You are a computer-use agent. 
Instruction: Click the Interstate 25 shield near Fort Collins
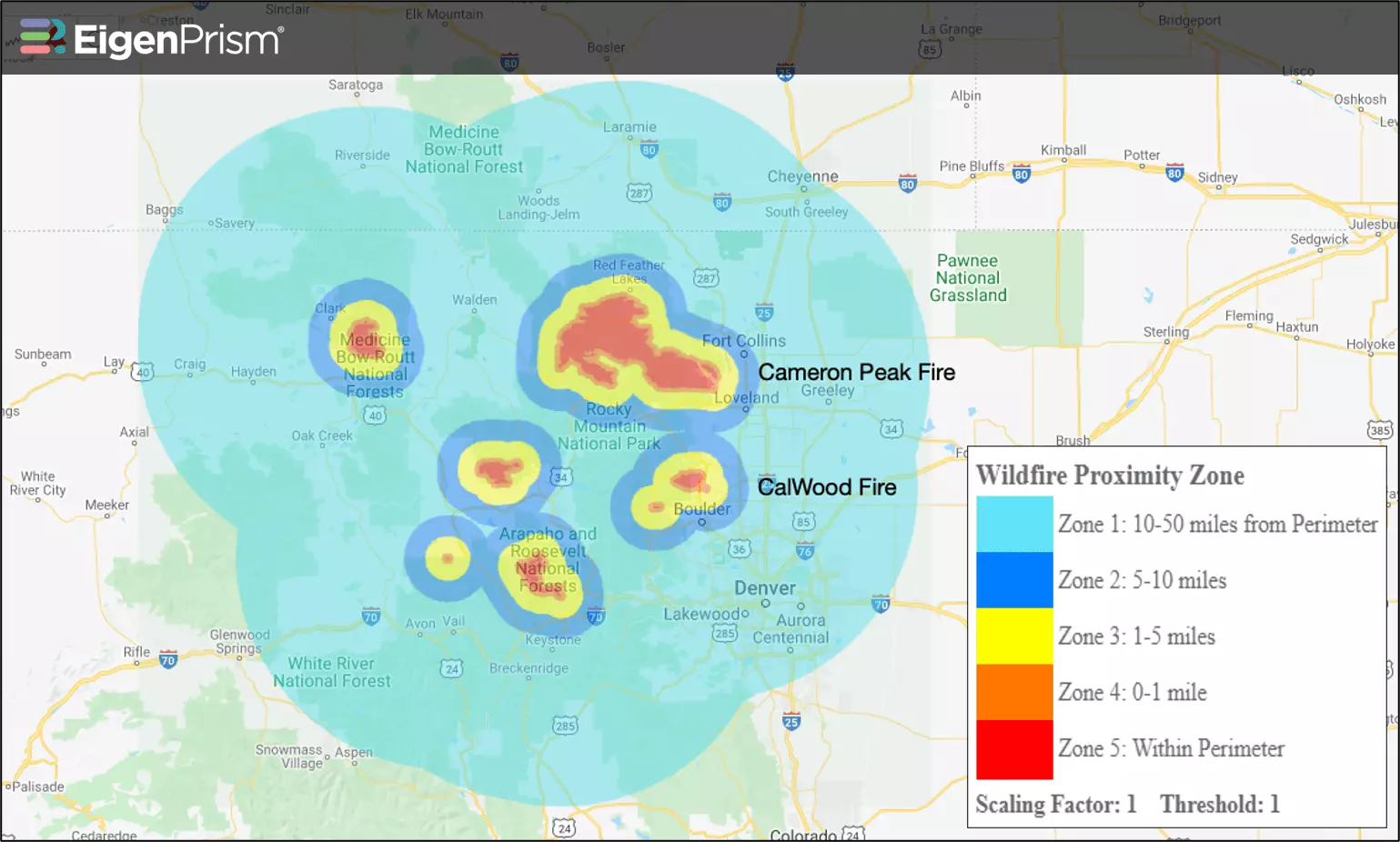point(764,312)
